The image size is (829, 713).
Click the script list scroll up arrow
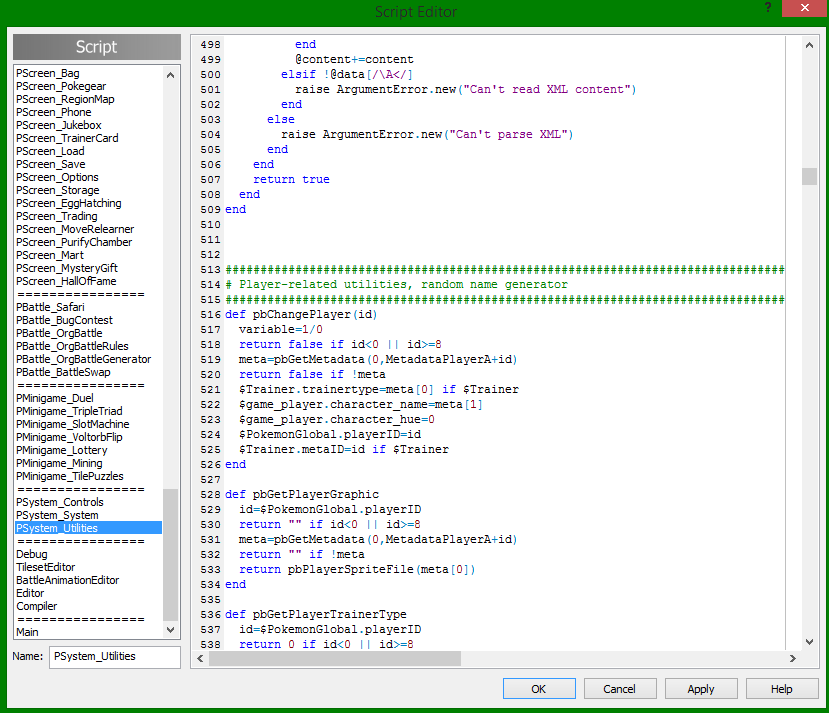coord(170,74)
